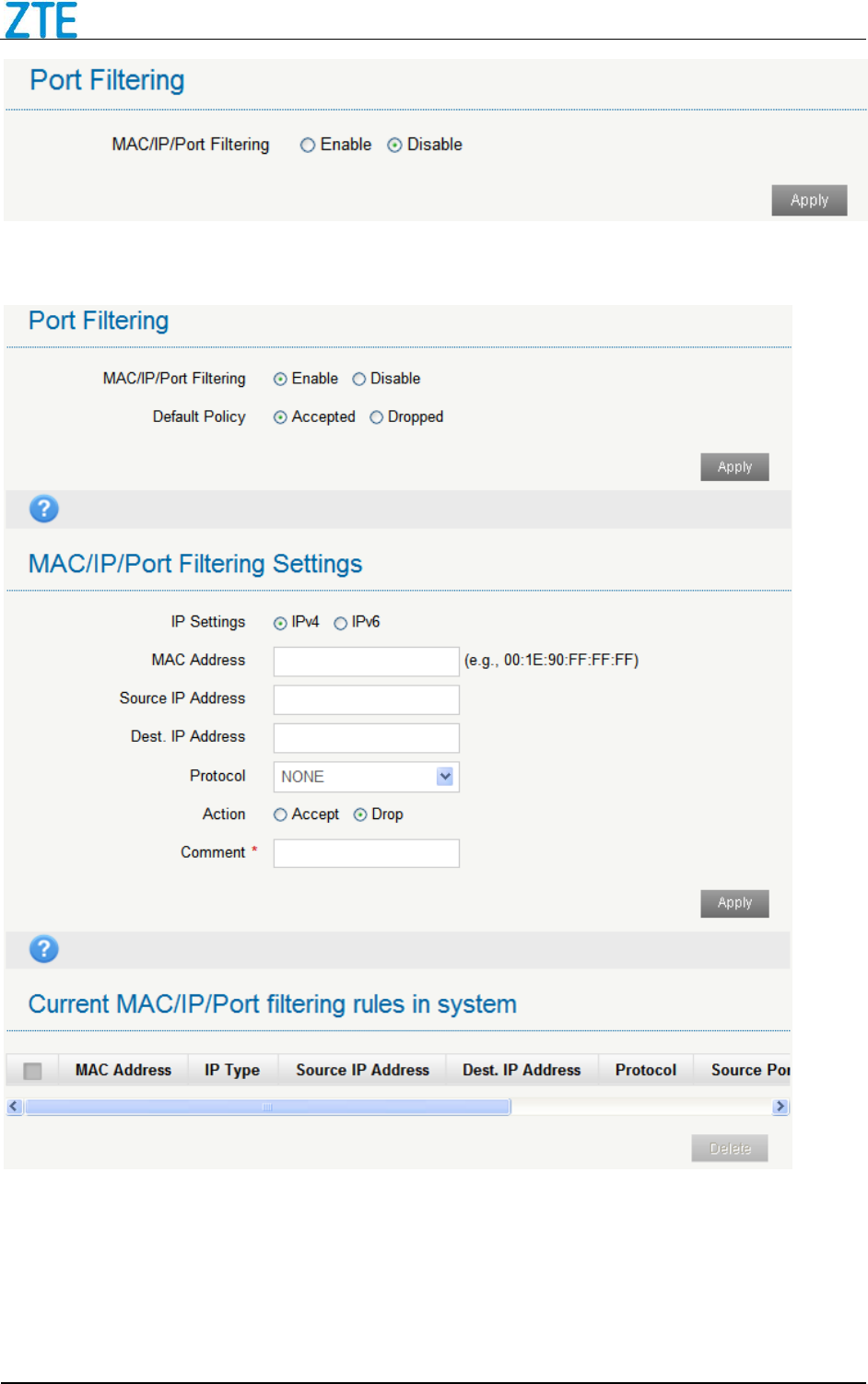Click the MAC Address column header
868x1384 pixels.
(123, 1070)
